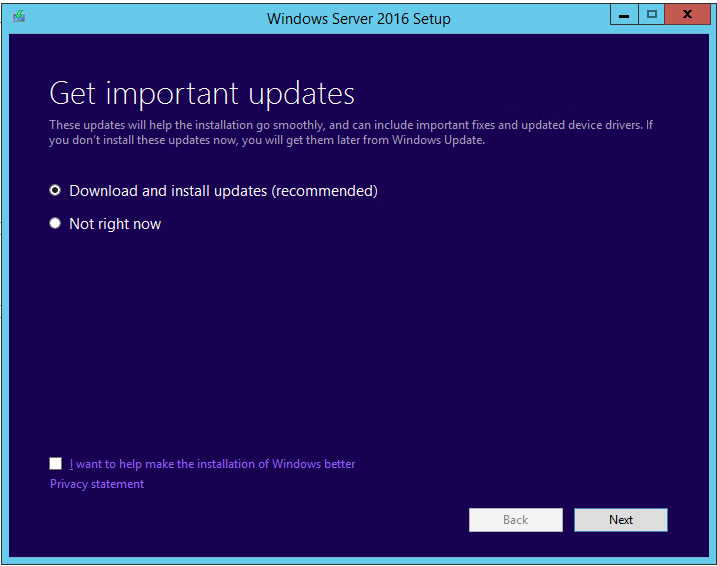Screen dimensions: 717x566
Task: Open 'I want to help make the installation' link
Action: tap(212, 464)
